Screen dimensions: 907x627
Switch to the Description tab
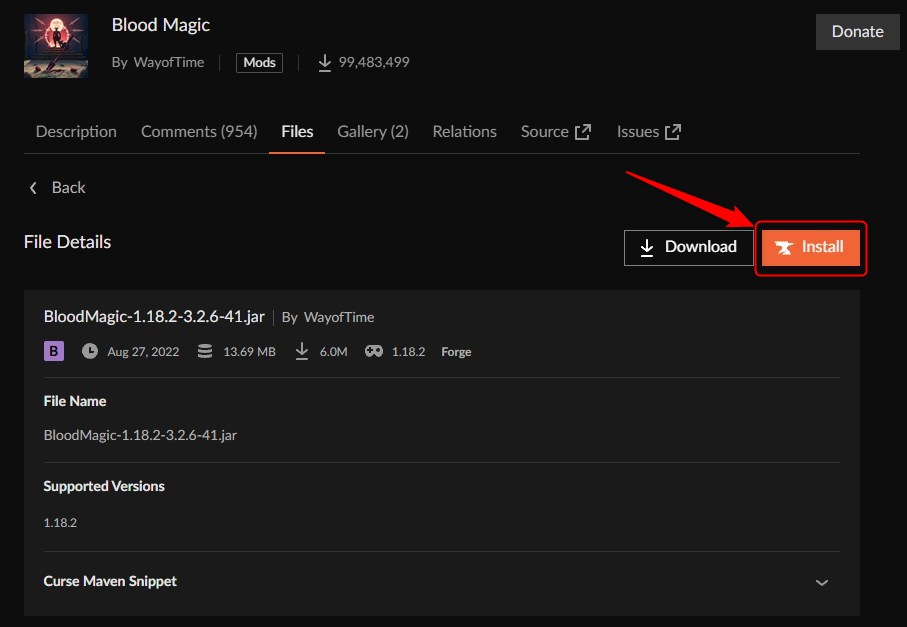[x=76, y=132]
